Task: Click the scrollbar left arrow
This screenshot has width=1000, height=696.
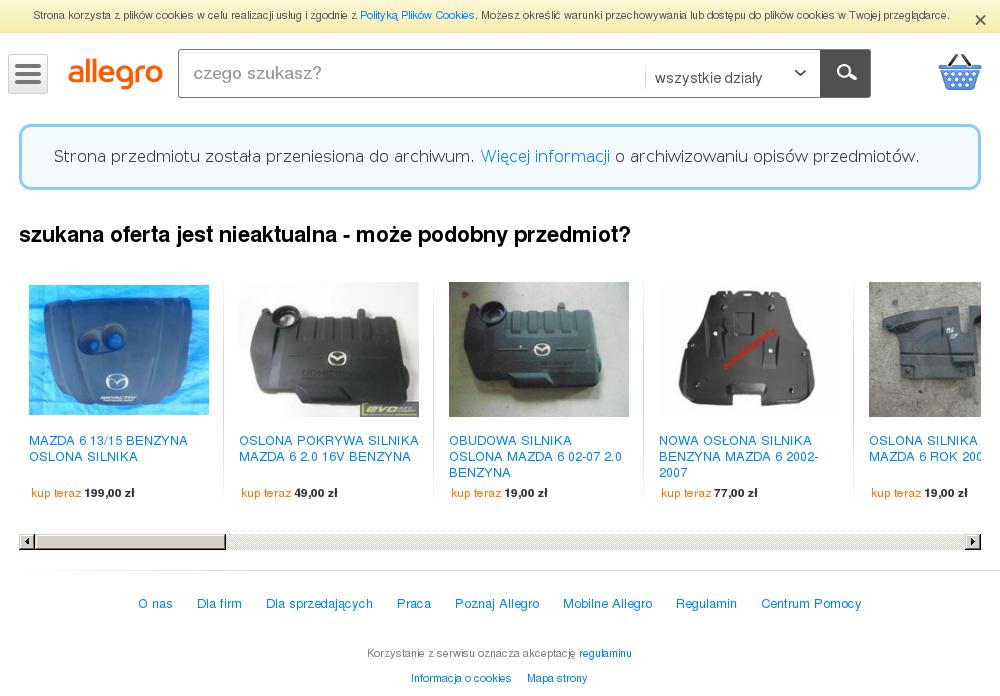Action: (27, 542)
